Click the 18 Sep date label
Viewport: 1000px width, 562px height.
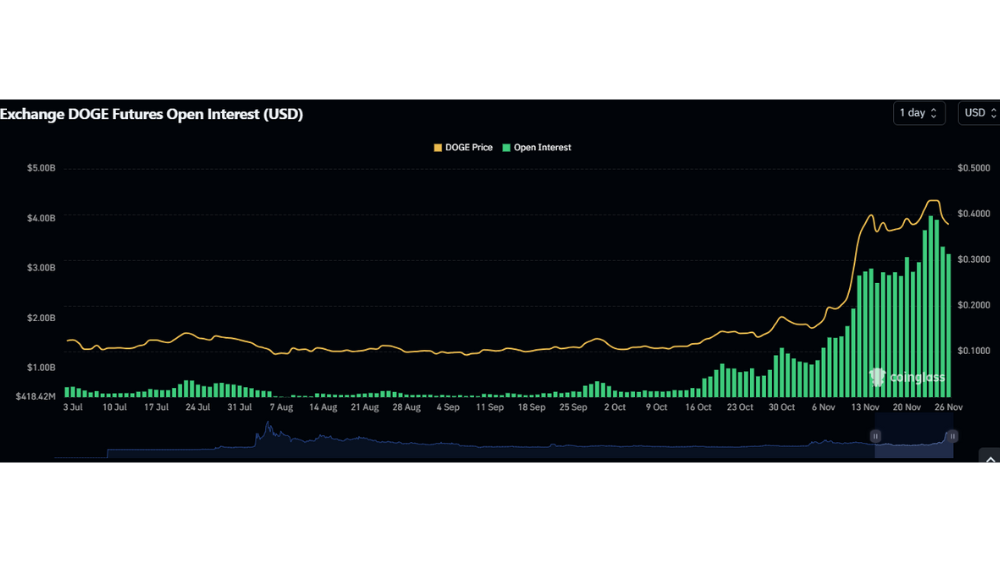point(531,407)
